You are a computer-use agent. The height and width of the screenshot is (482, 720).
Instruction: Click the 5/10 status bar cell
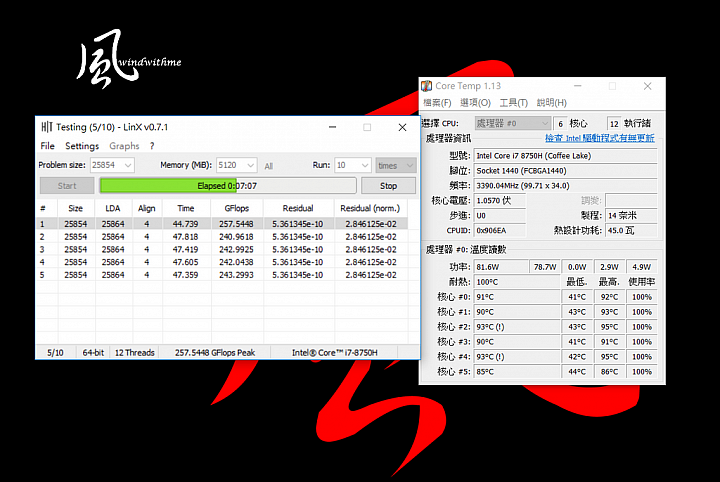click(x=56, y=353)
